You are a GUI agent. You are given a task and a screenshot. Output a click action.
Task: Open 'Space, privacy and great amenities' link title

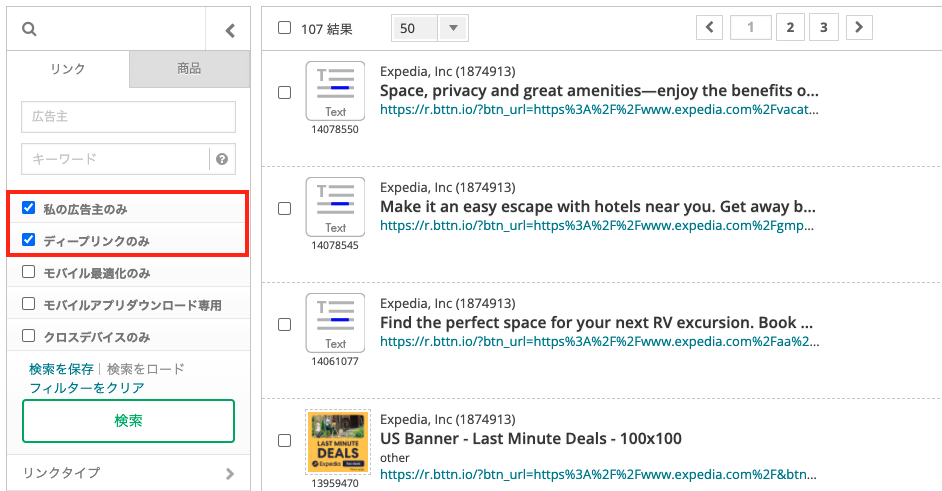pyautogui.click(x=599, y=91)
